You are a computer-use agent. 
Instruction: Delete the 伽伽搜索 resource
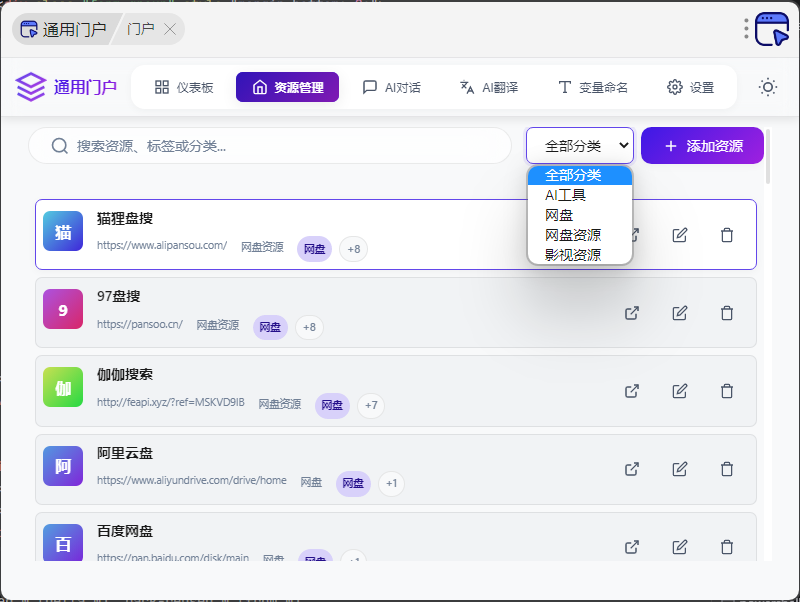727,391
